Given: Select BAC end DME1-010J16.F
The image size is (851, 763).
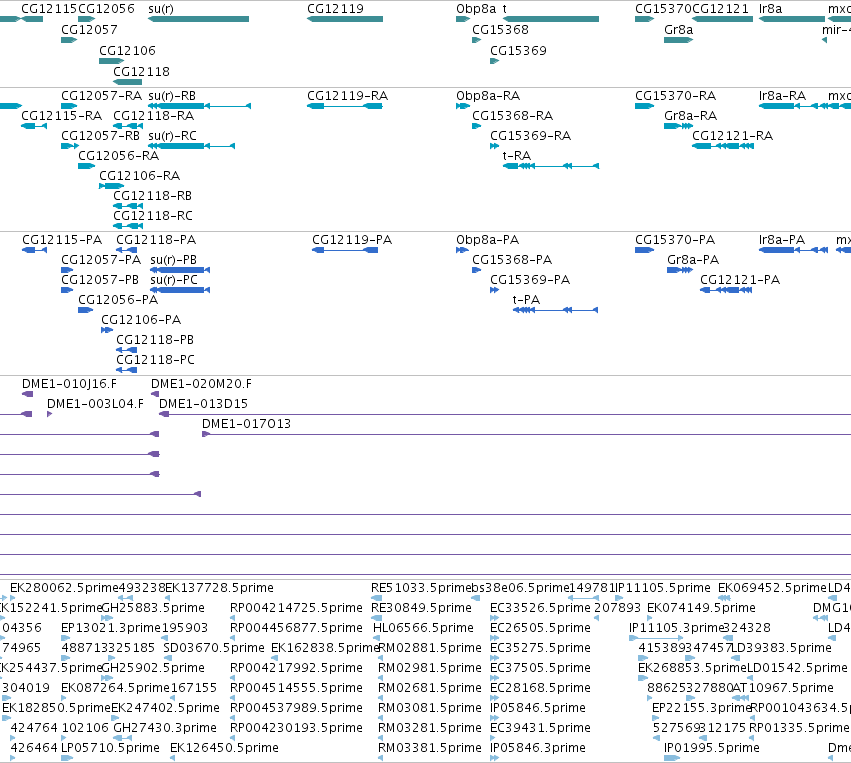Looking at the screenshot, I should point(69,384).
